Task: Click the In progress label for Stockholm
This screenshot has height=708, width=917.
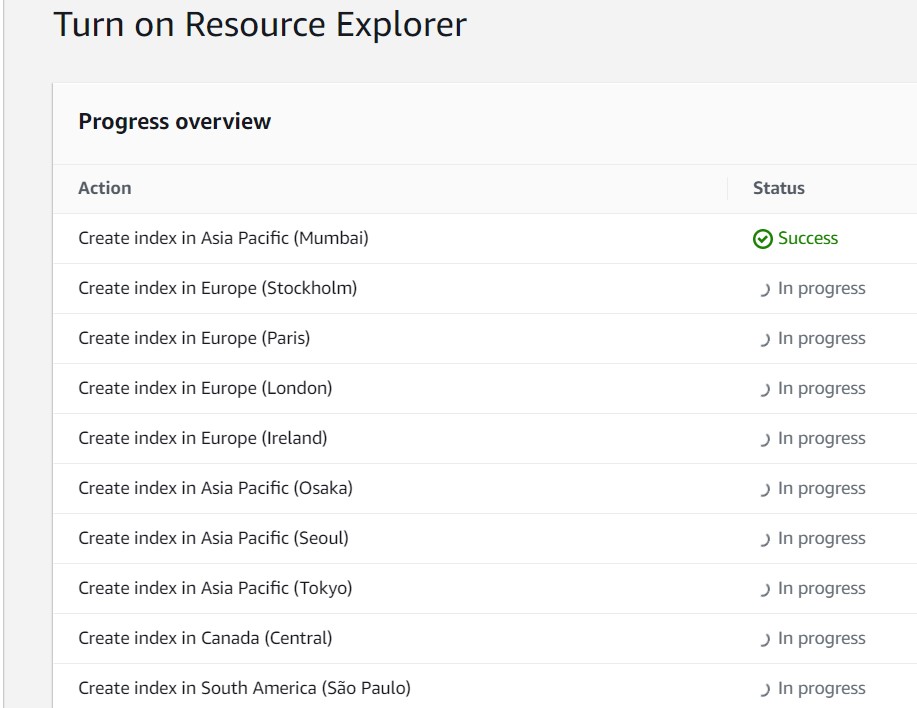Action: [x=821, y=288]
